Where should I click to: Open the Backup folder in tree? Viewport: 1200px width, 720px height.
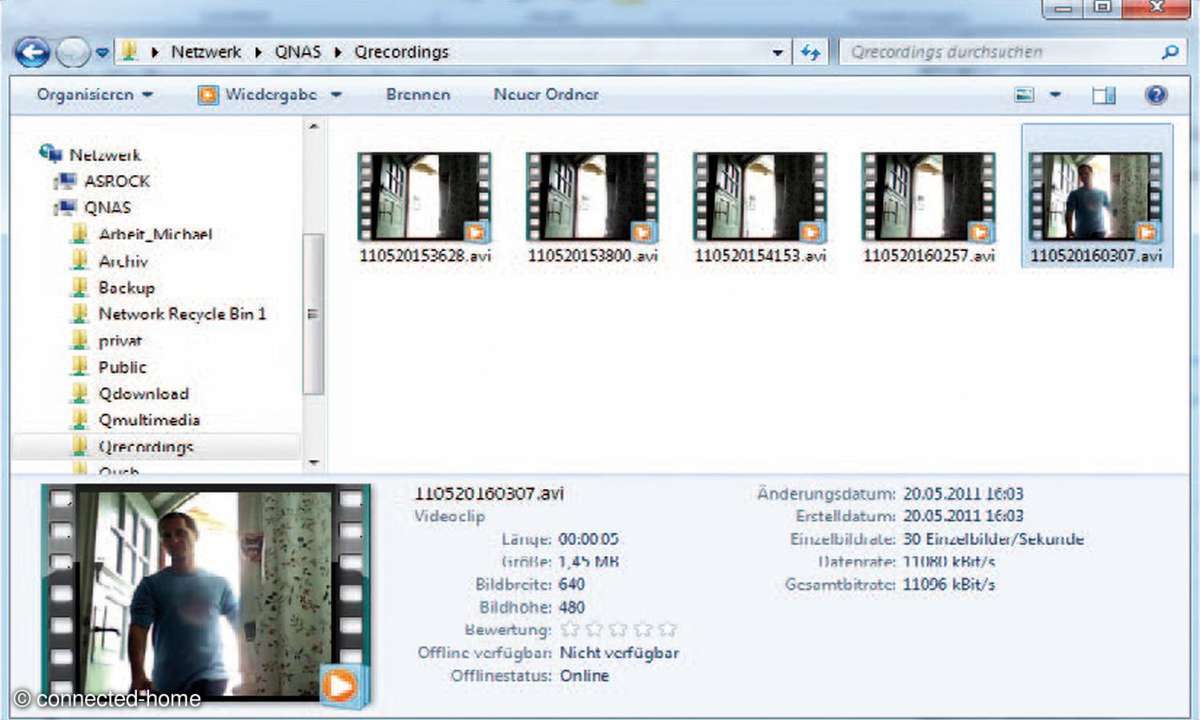[x=127, y=287]
